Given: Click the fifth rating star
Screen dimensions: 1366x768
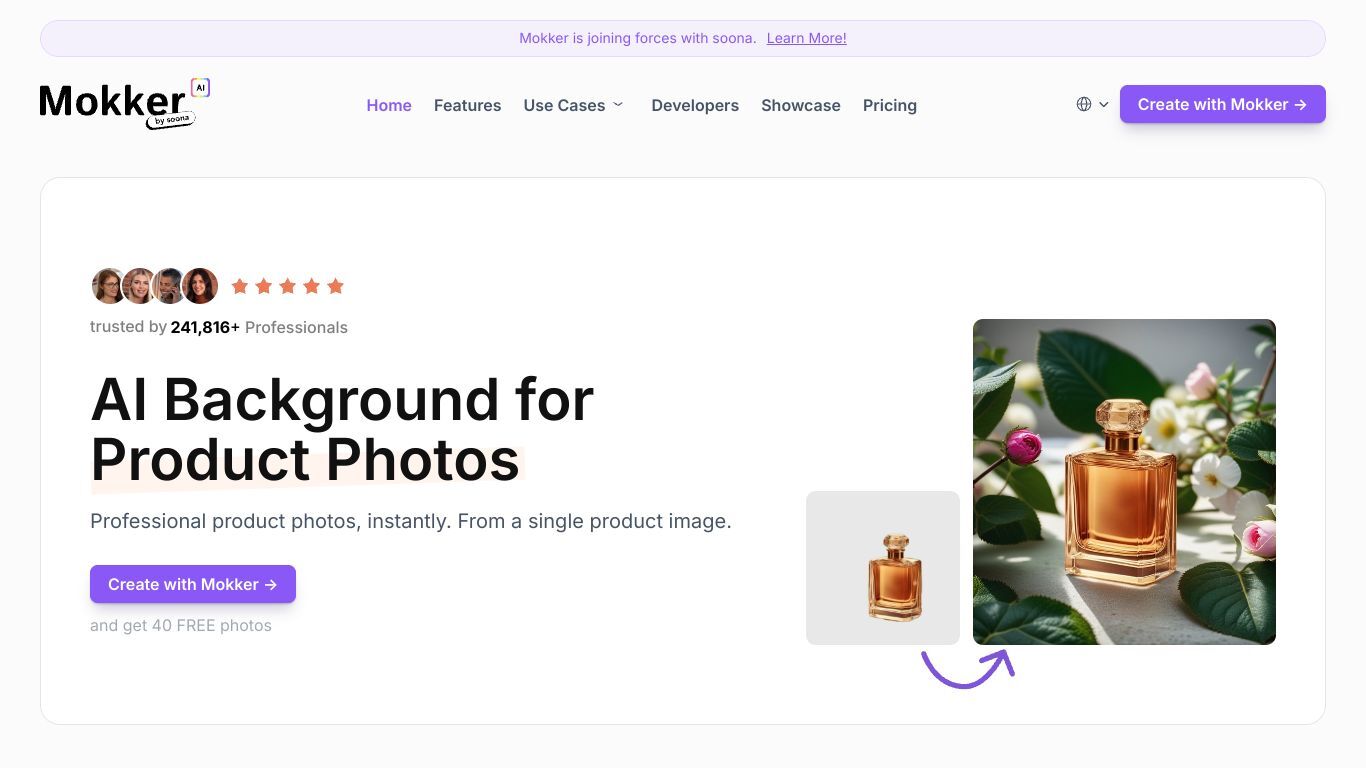Looking at the screenshot, I should point(336,286).
